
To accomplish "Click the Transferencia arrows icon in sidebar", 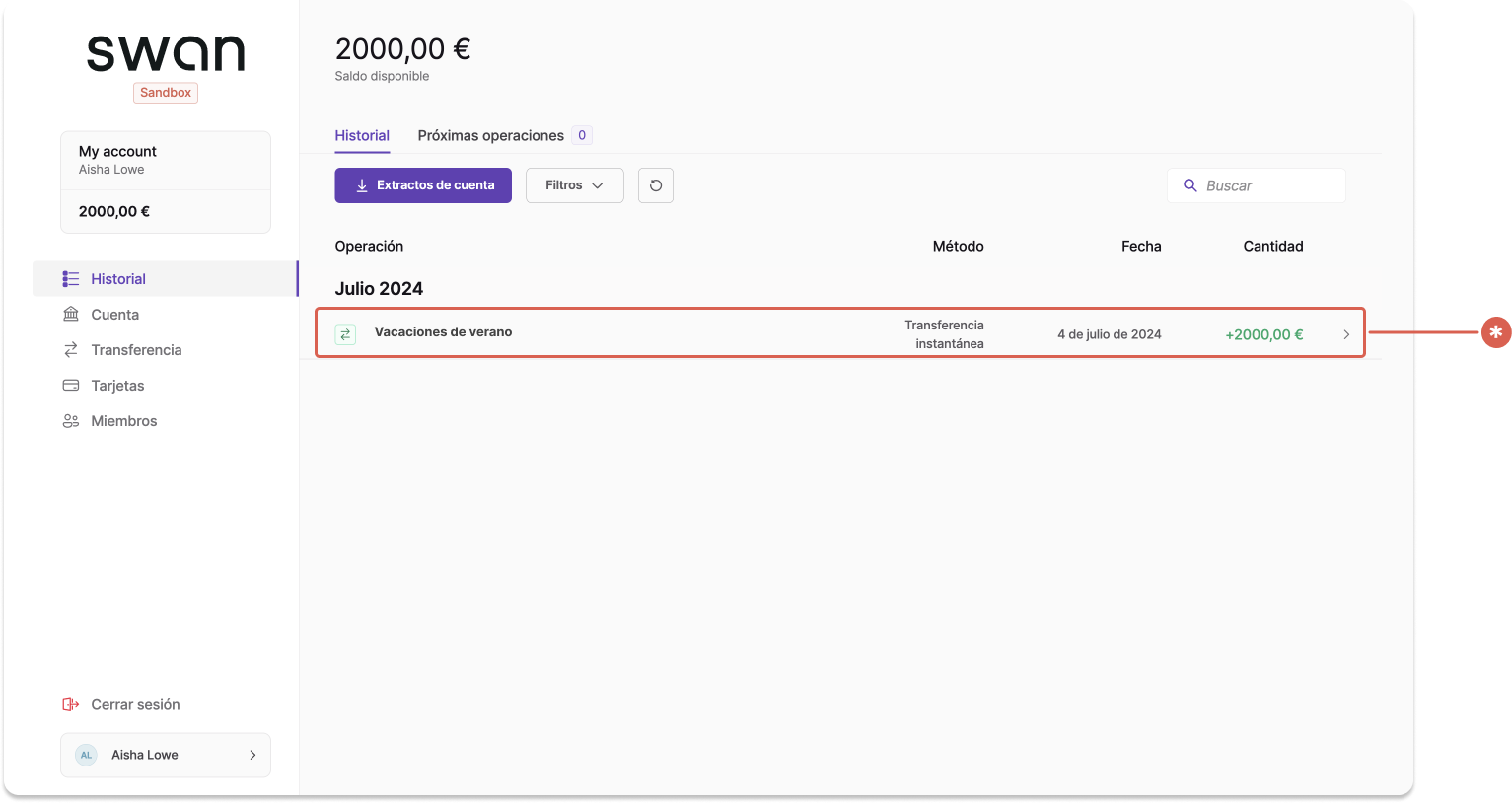I will [x=71, y=350].
